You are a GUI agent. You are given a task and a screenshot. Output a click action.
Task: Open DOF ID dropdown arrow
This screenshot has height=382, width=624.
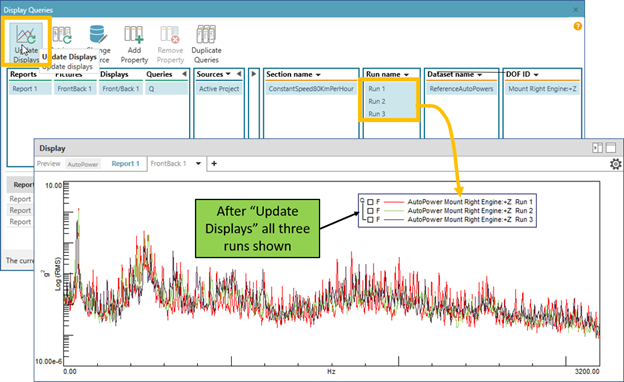[x=536, y=75]
